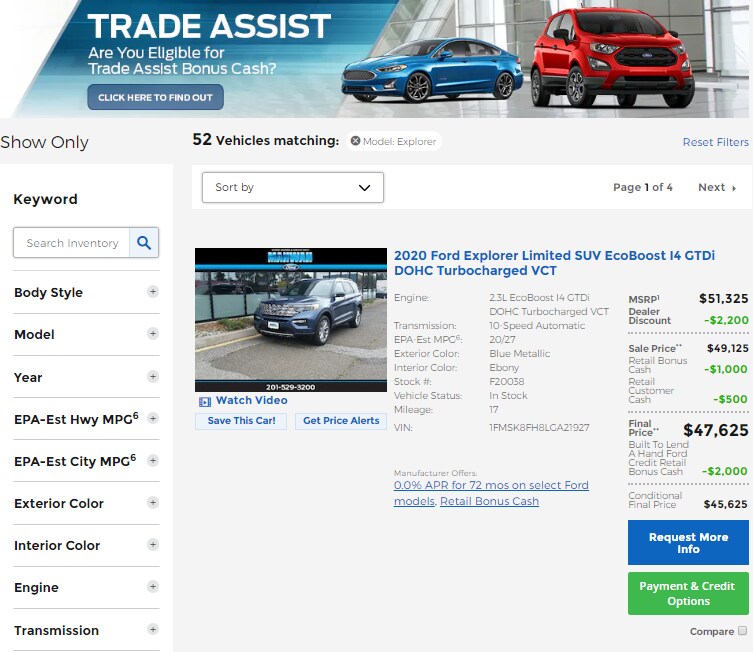Click into the Search Inventory field
Image resolution: width=753 pixels, height=652 pixels.
72,242
